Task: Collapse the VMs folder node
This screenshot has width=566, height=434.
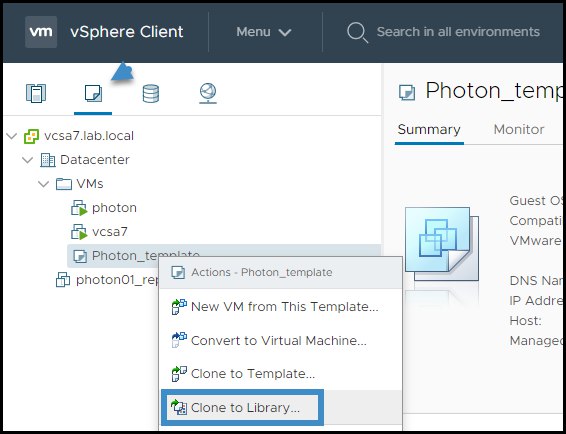Action: click(x=44, y=184)
